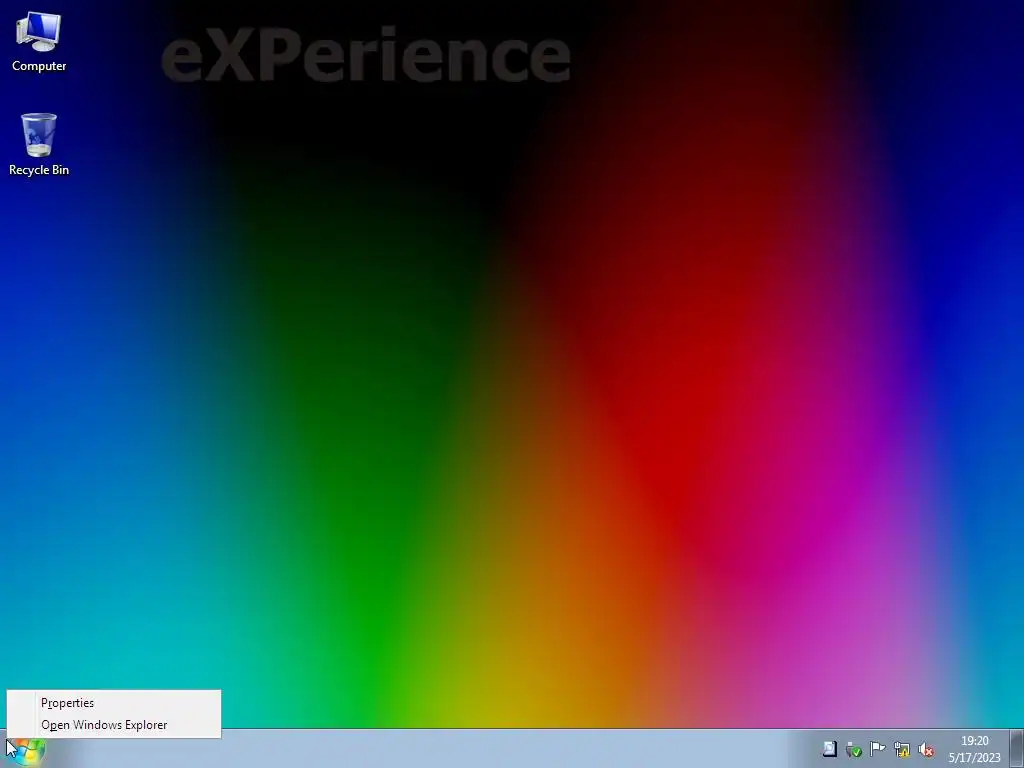Choose Open Windows Explorer menu entry
This screenshot has width=1024, height=768.
[114, 725]
